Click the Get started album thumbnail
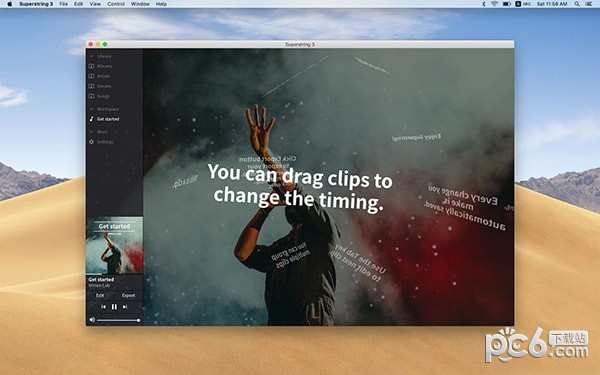Screen dimensions: 600x375 tap(114, 245)
